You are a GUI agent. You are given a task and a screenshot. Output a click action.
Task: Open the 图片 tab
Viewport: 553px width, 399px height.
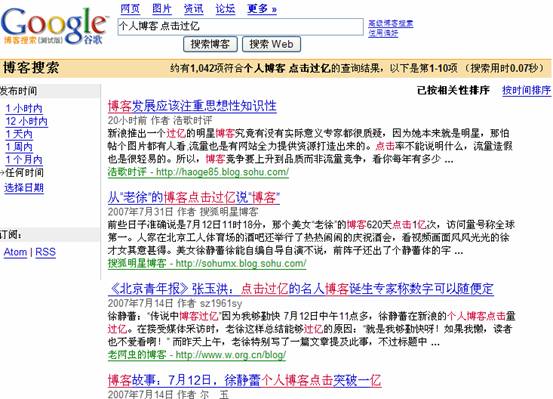[x=162, y=8]
